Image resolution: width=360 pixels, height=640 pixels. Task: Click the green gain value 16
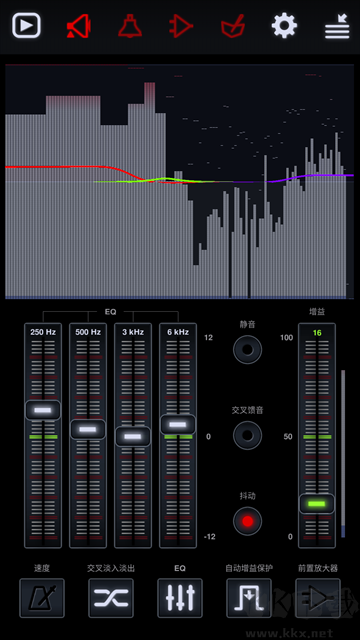[317, 333]
